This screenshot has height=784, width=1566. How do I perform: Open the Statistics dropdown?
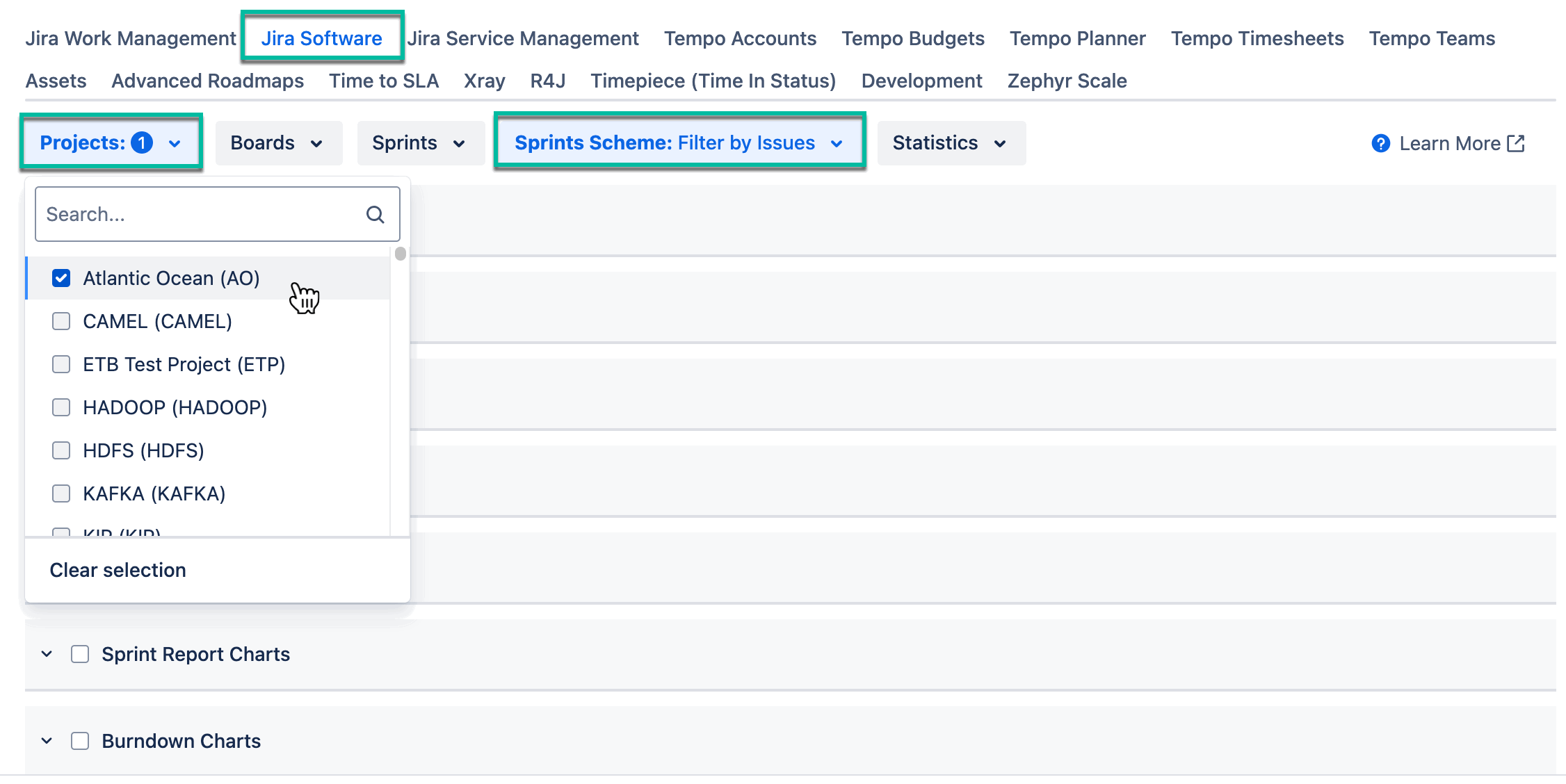point(950,142)
